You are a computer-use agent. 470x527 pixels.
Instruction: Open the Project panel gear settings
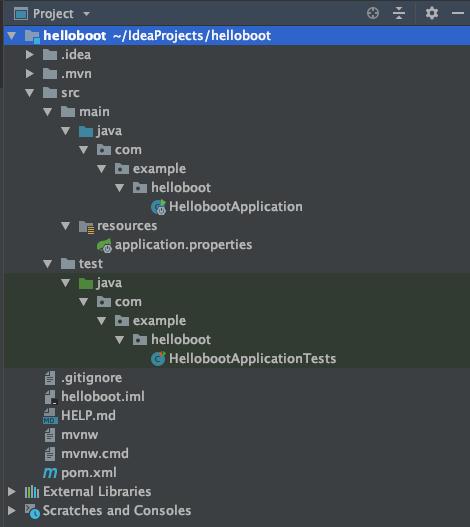432,13
